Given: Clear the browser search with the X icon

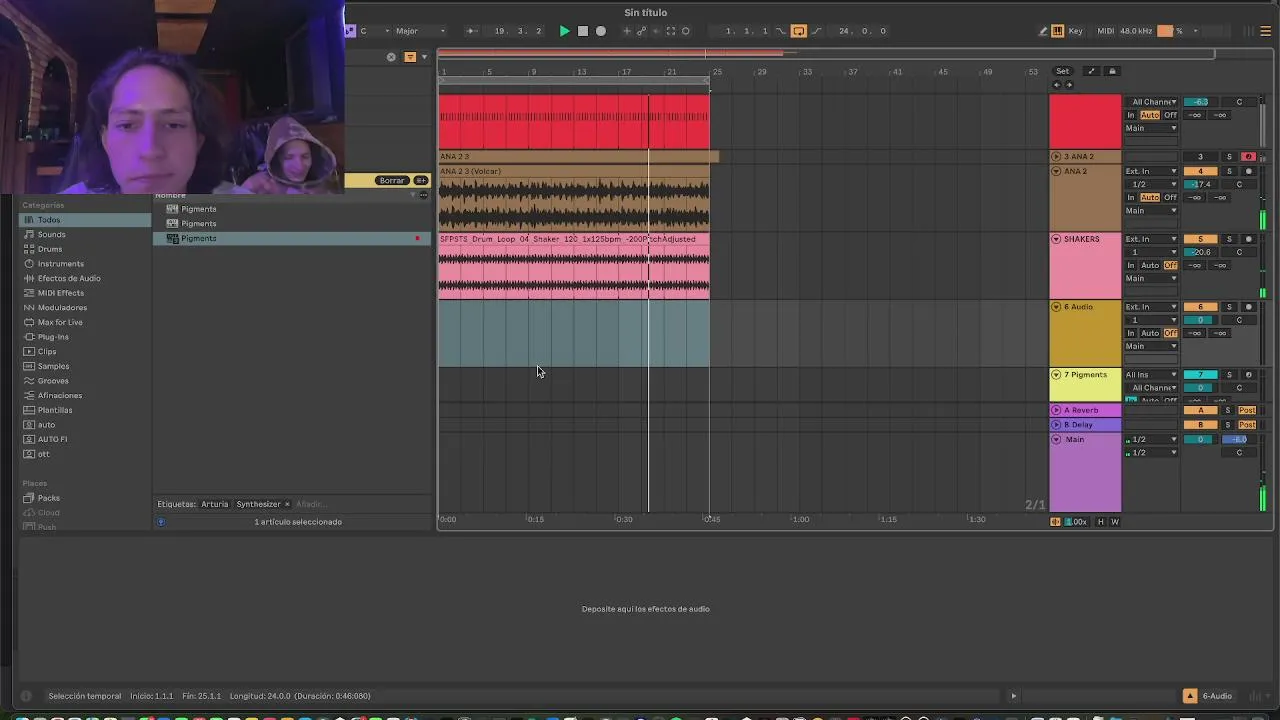Looking at the screenshot, I should click(391, 57).
